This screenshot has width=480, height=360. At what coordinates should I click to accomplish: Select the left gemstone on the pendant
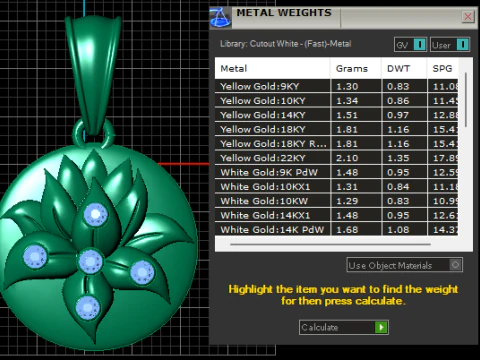[35, 256]
